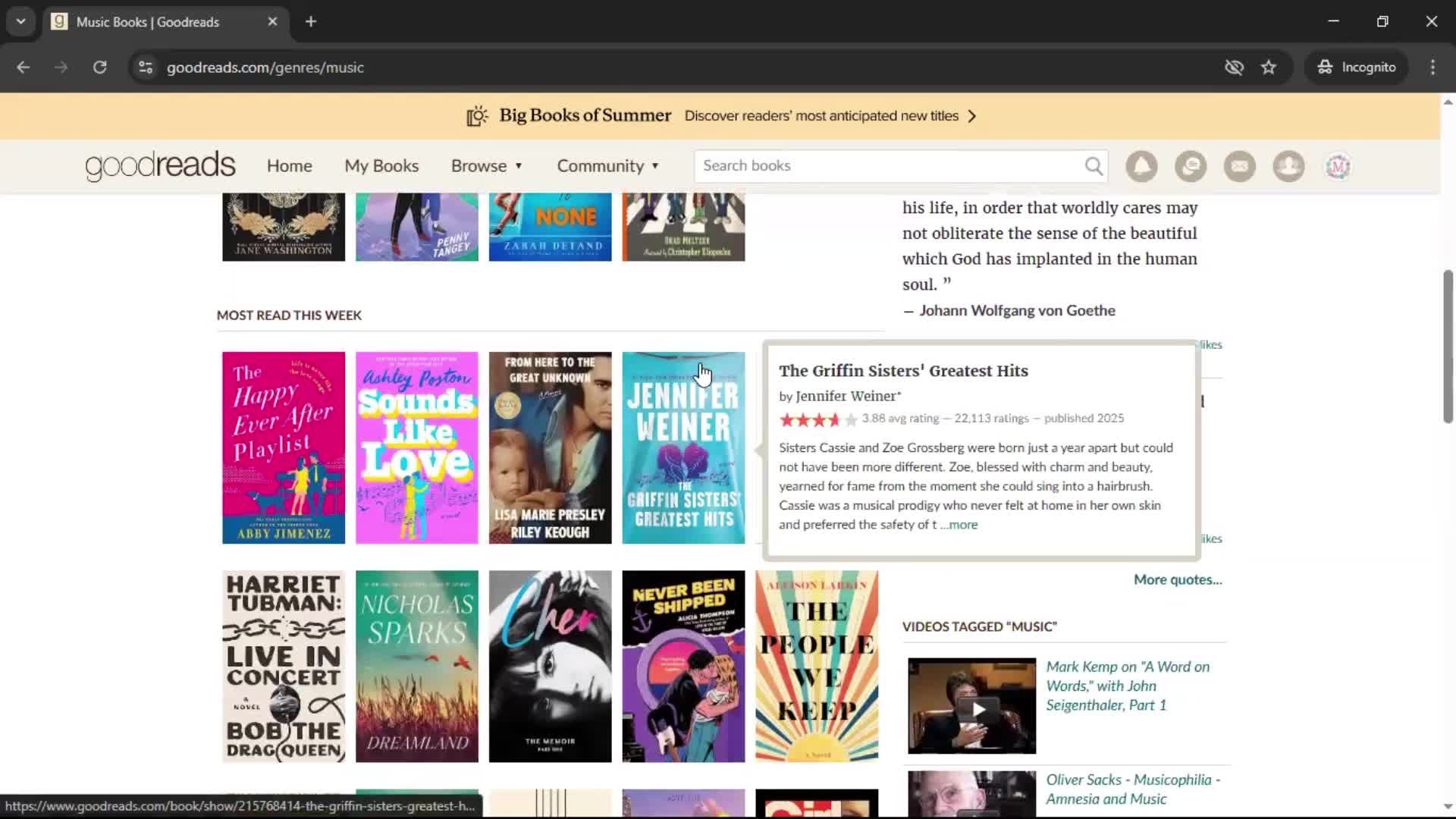
Task: Open Nicholas Sparks Dreamland cover
Action: coord(417,667)
